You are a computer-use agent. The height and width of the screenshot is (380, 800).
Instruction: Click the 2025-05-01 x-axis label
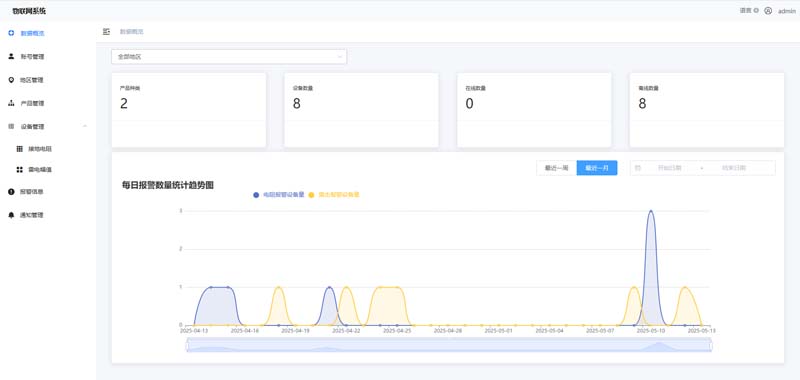tap(498, 331)
